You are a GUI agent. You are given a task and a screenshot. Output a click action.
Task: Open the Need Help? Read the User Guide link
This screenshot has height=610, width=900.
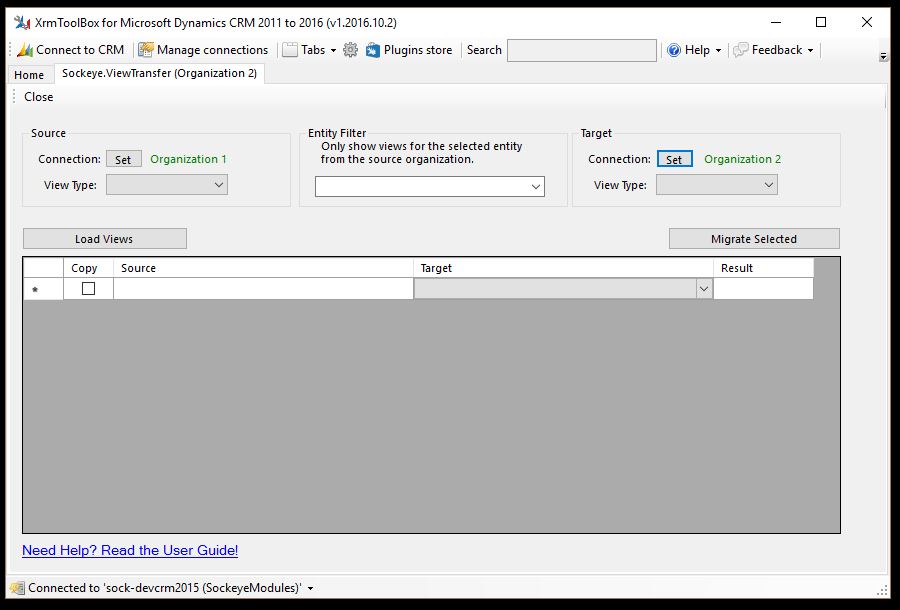(x=130, y=550)
